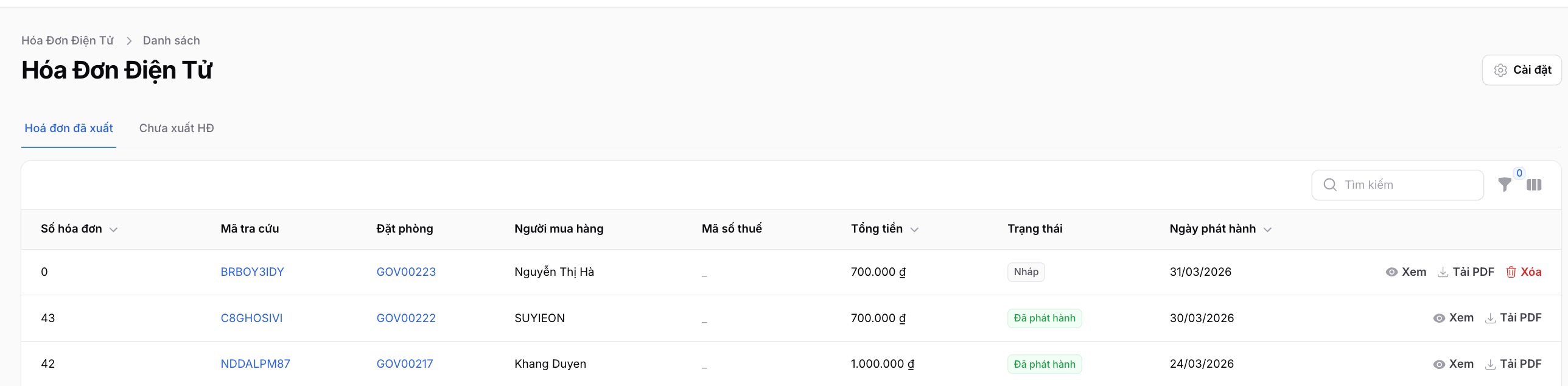Go to Hóa Đơn Điện Tử breadcrumb
The height and width of the screenshot is (386, 1568).
point(68,41)
